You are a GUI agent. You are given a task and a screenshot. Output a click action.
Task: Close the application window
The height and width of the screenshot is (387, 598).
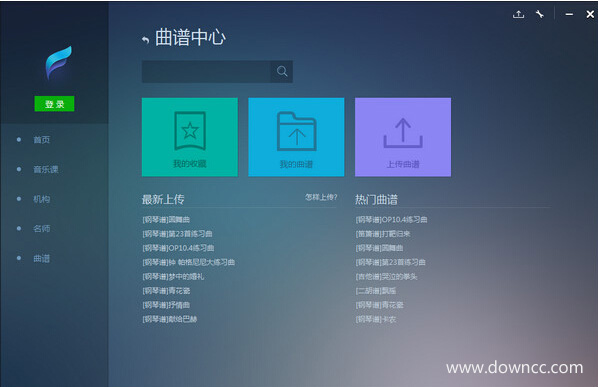tap(590, 14)
